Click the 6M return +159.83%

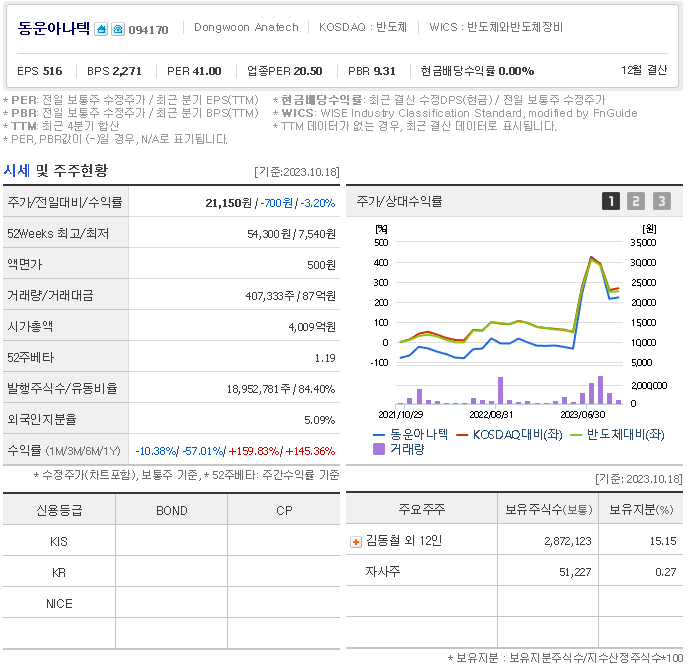253,451
